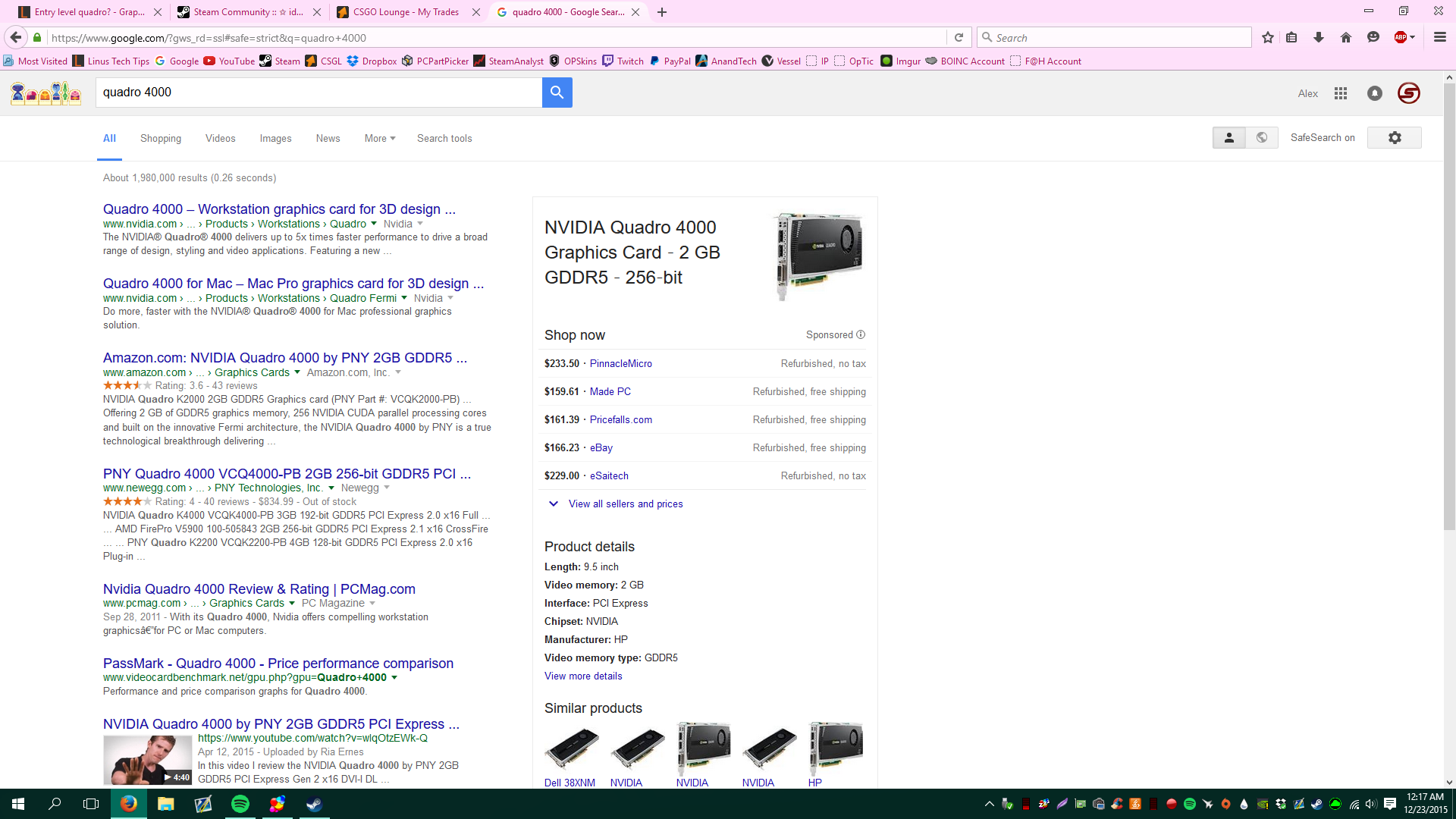Open PassMark Quadro 4000 price performance result

(x=278, y=664)
